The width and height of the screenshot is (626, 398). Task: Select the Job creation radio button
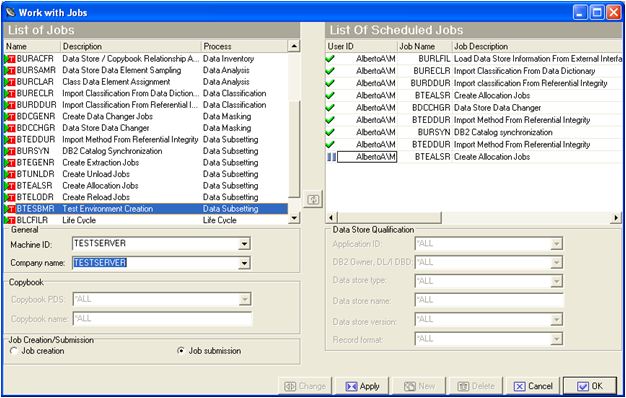coord(14,351)
